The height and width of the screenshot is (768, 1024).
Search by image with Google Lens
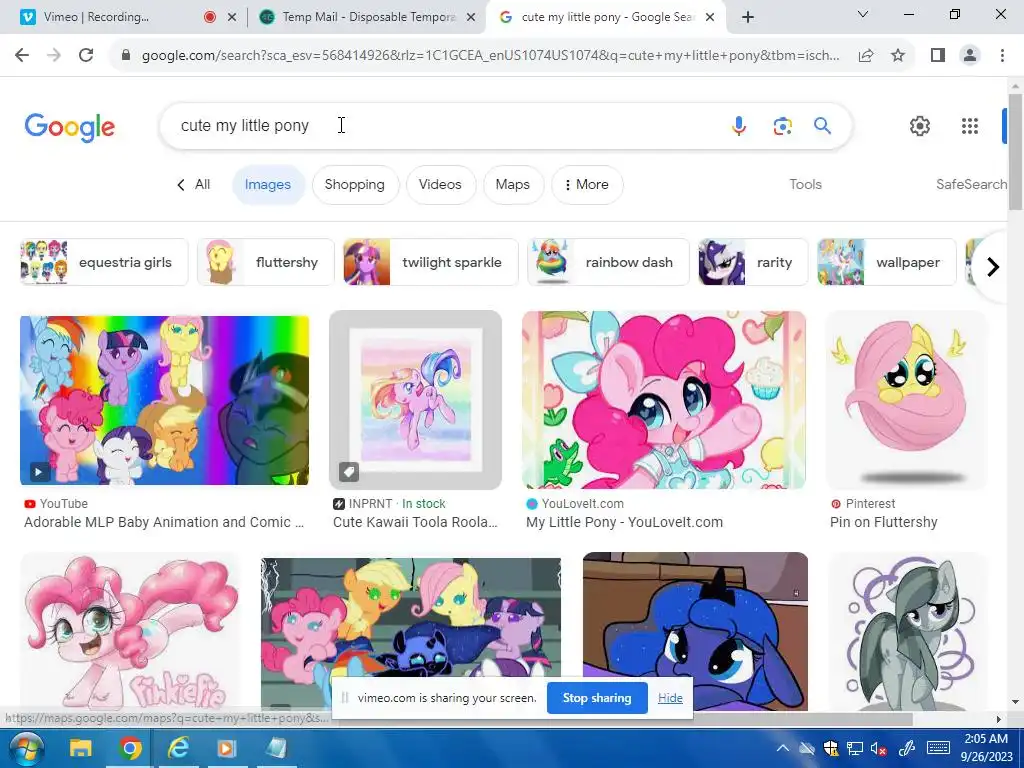pos(782,125)
